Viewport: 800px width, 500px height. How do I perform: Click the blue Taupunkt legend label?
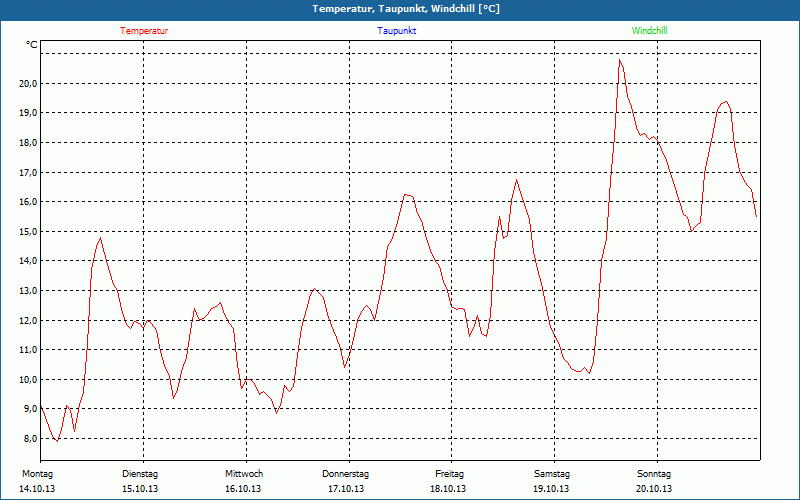[396, 31]
